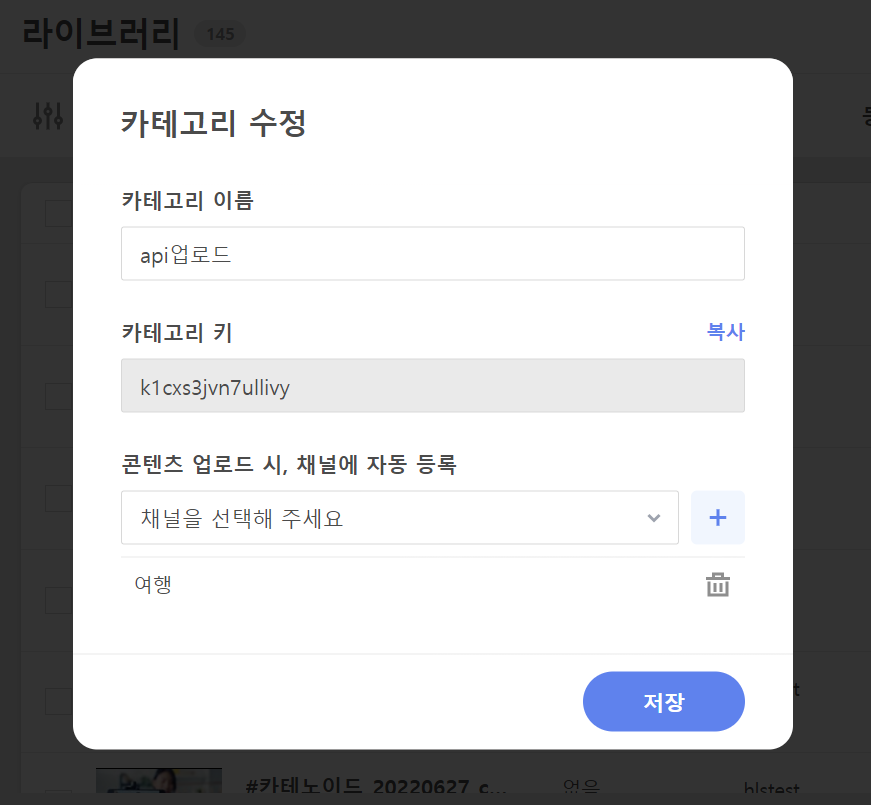Expand the channel list chevron arrow
This screenshot has height=805, width=871.
point(654,518)
